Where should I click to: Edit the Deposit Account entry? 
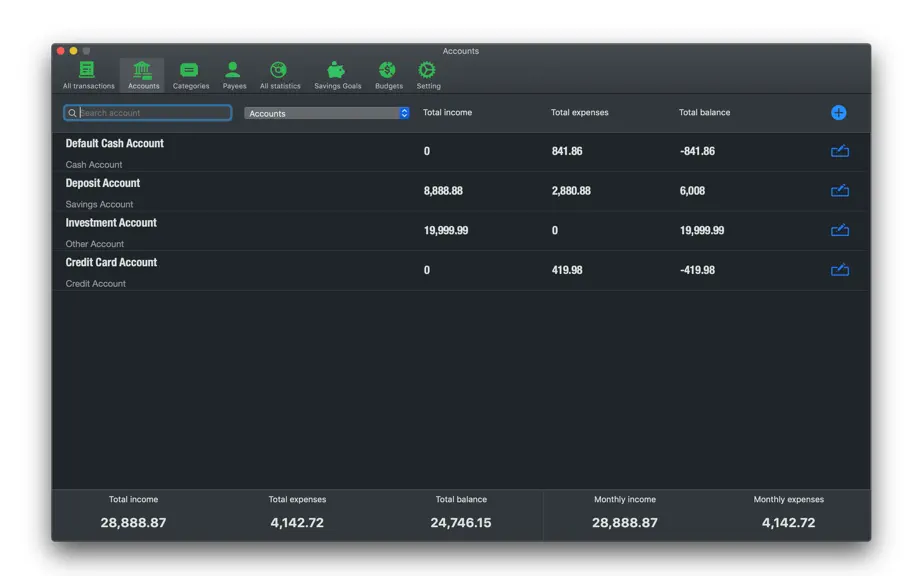(x=840, y=190)
